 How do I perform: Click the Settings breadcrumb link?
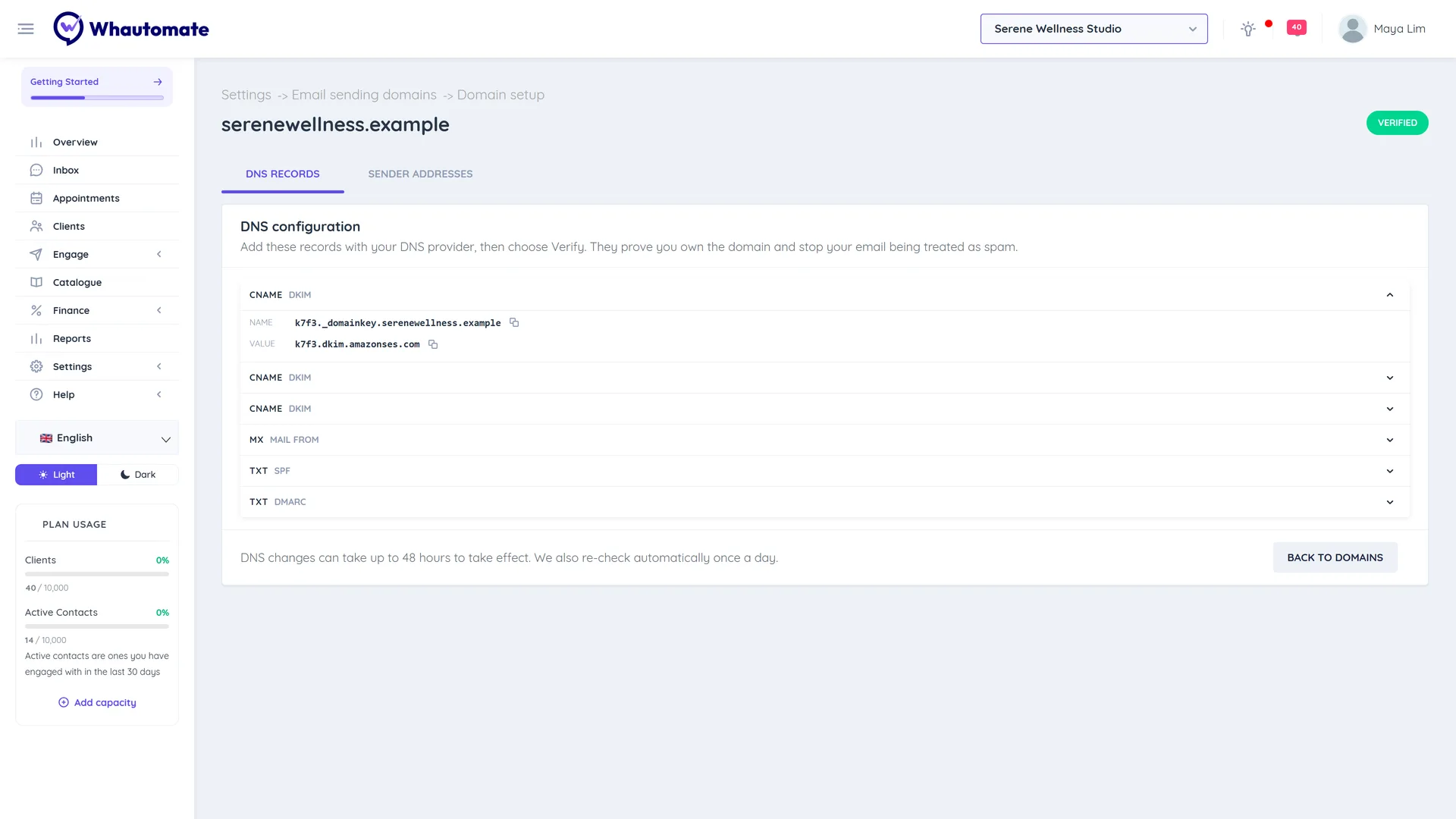tap(246, 95)
